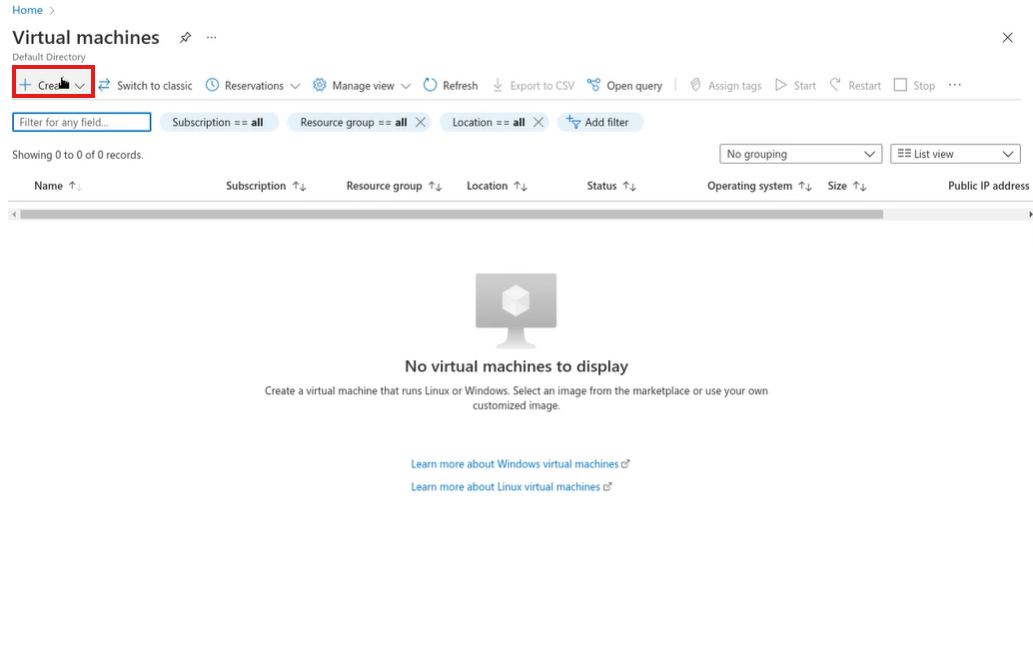The height and width of the screenshot is (649, 1033).
Task: Click the "Showing 0 to 0 of 0 records." text
Action: coord(78,155)
